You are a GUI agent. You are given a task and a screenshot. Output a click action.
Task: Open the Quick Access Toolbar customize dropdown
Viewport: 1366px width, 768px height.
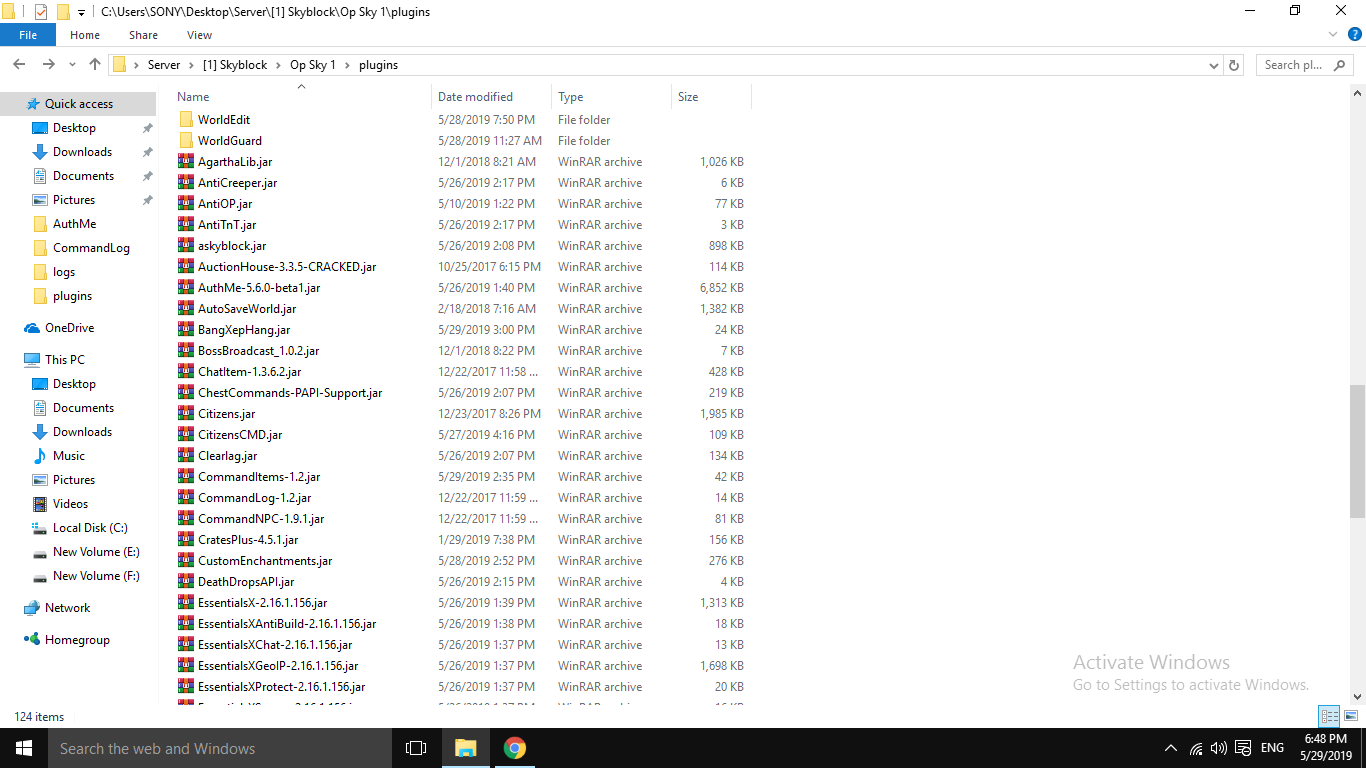81,11
